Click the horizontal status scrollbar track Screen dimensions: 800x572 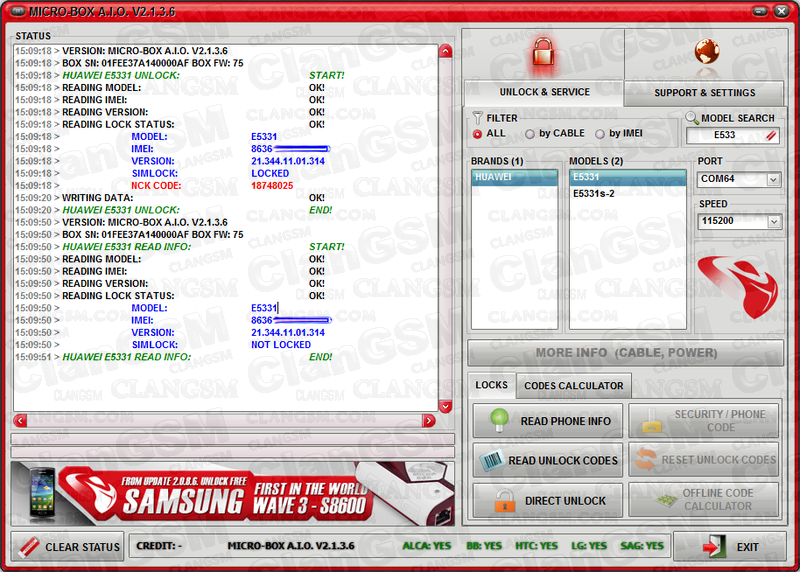224,421
